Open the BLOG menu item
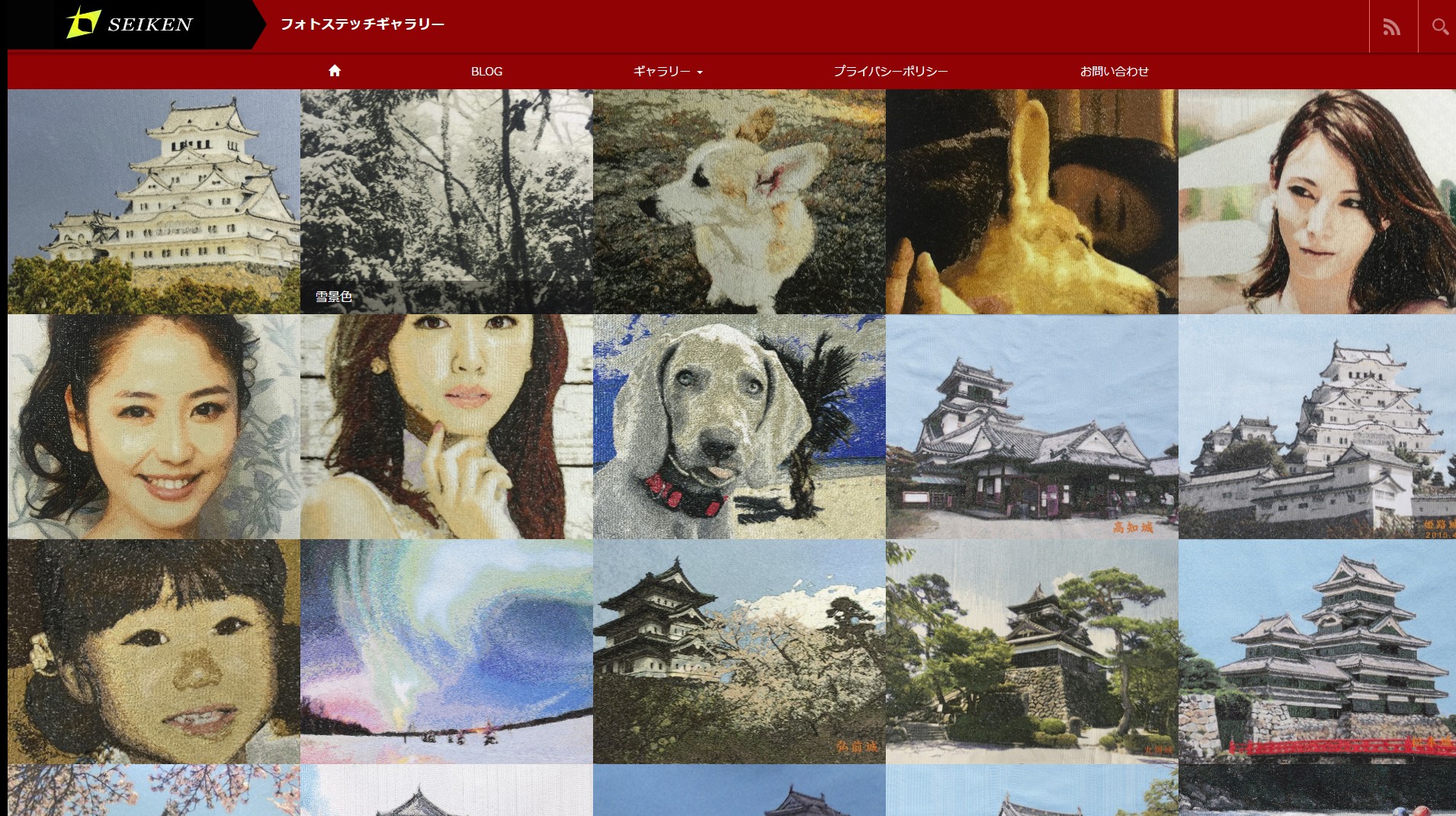The width and height of the screenshot is (1456, 816). 486,71
